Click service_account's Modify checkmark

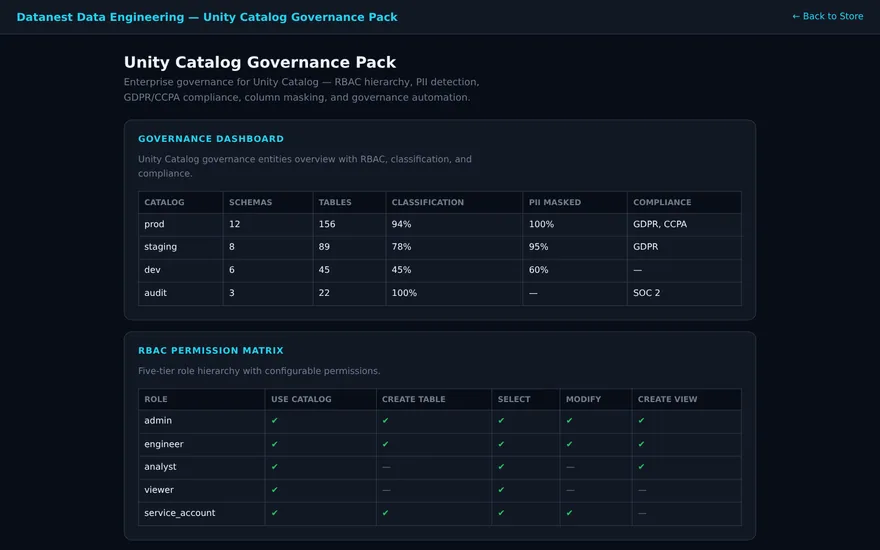(x=569, y=513)
